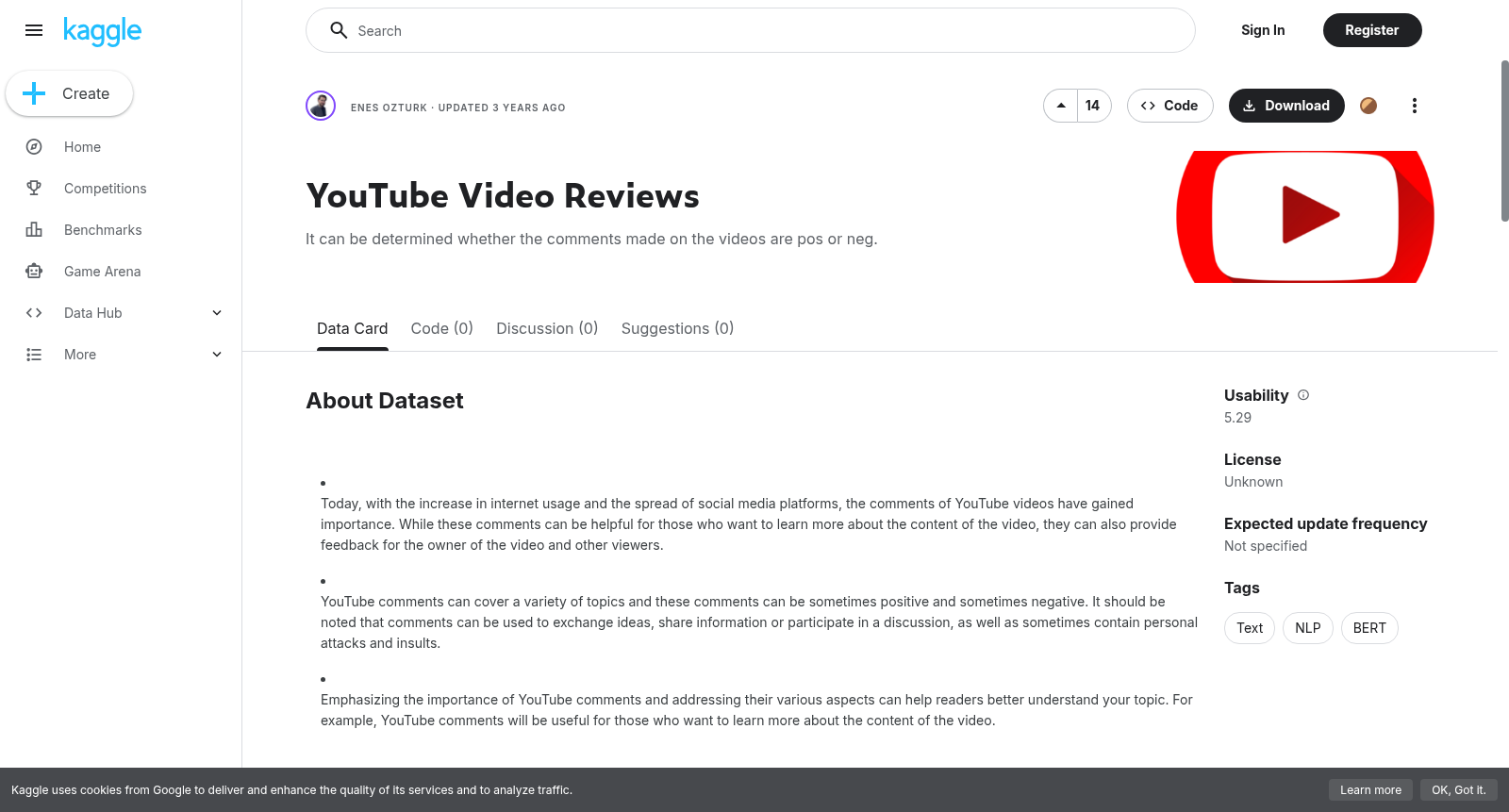Show the Usability info tooltip icon
Viewport: 1509px width, 812px height.
click(x=1303, y=395)
